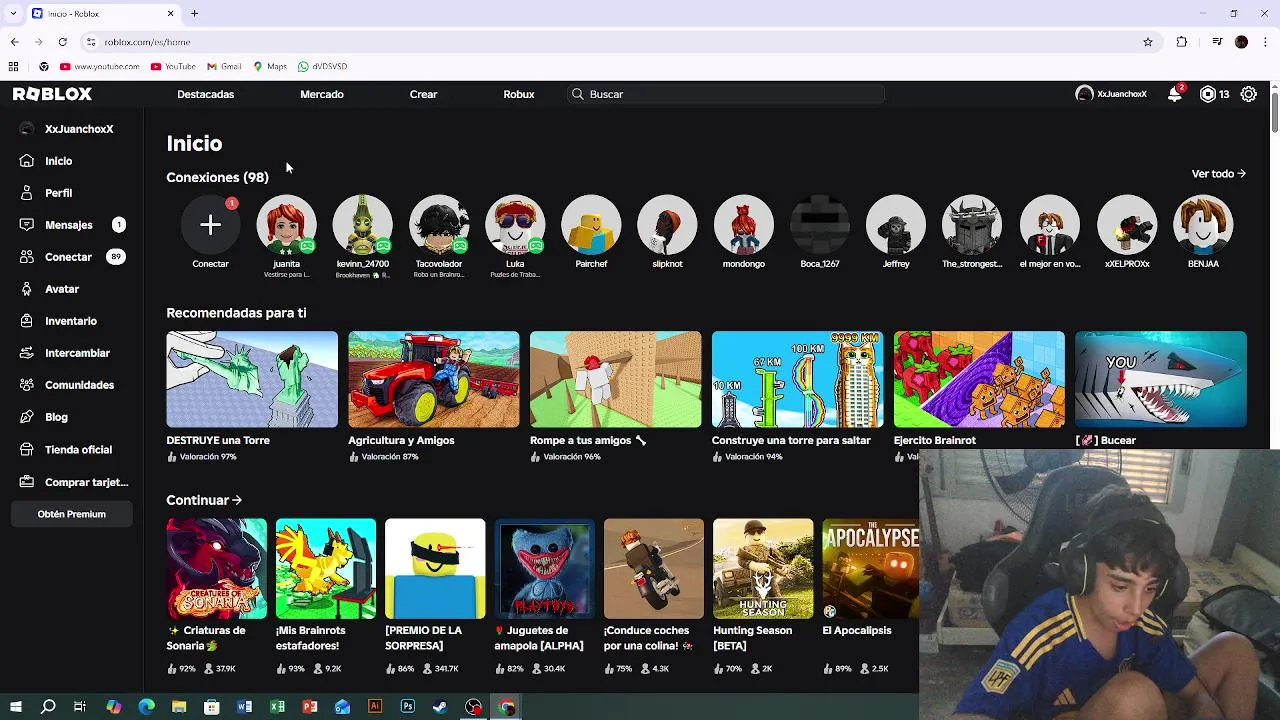
Task: Click the browser address bar URL
Action: 147,42
